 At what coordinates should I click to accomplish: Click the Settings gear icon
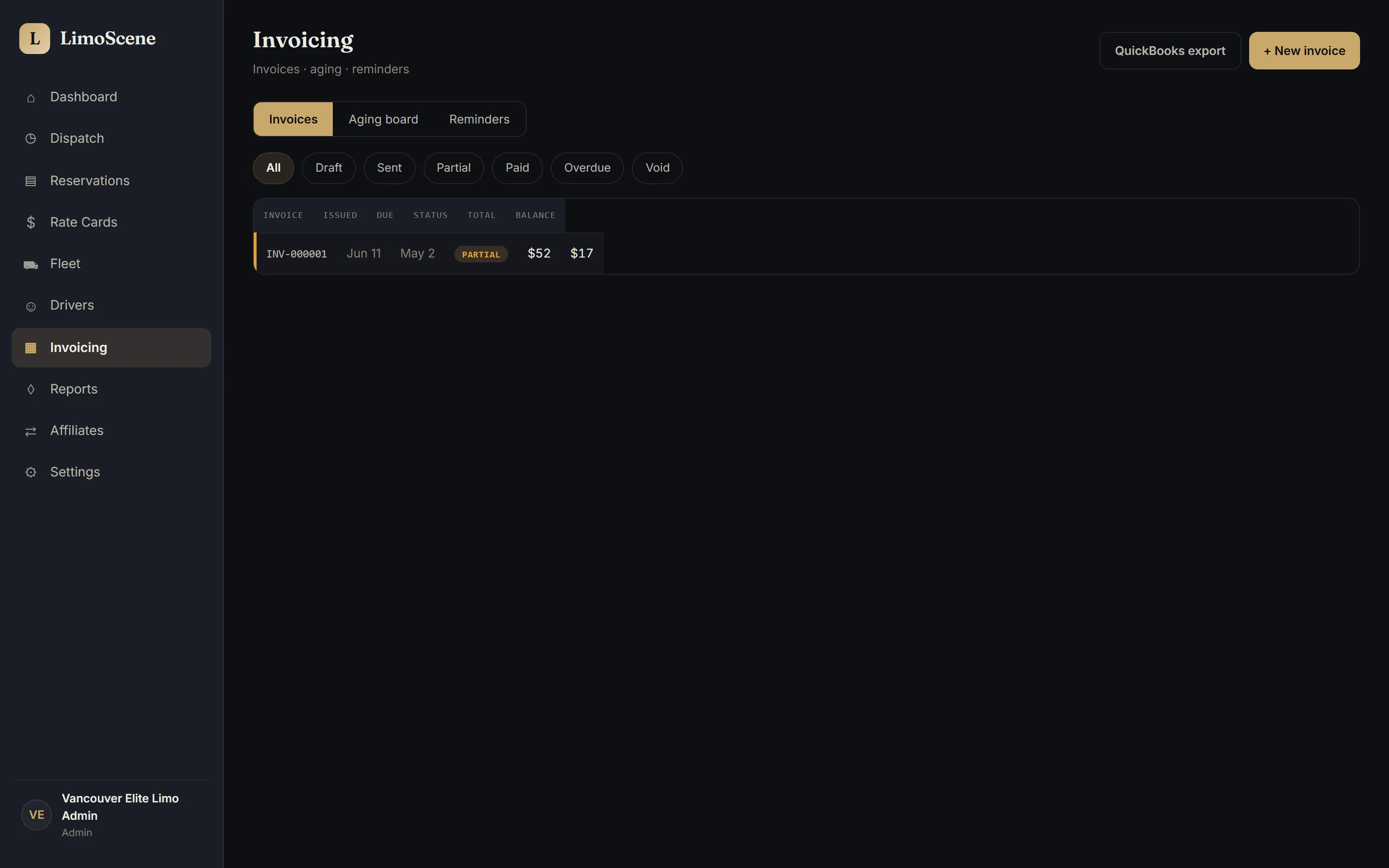(31, 473)
